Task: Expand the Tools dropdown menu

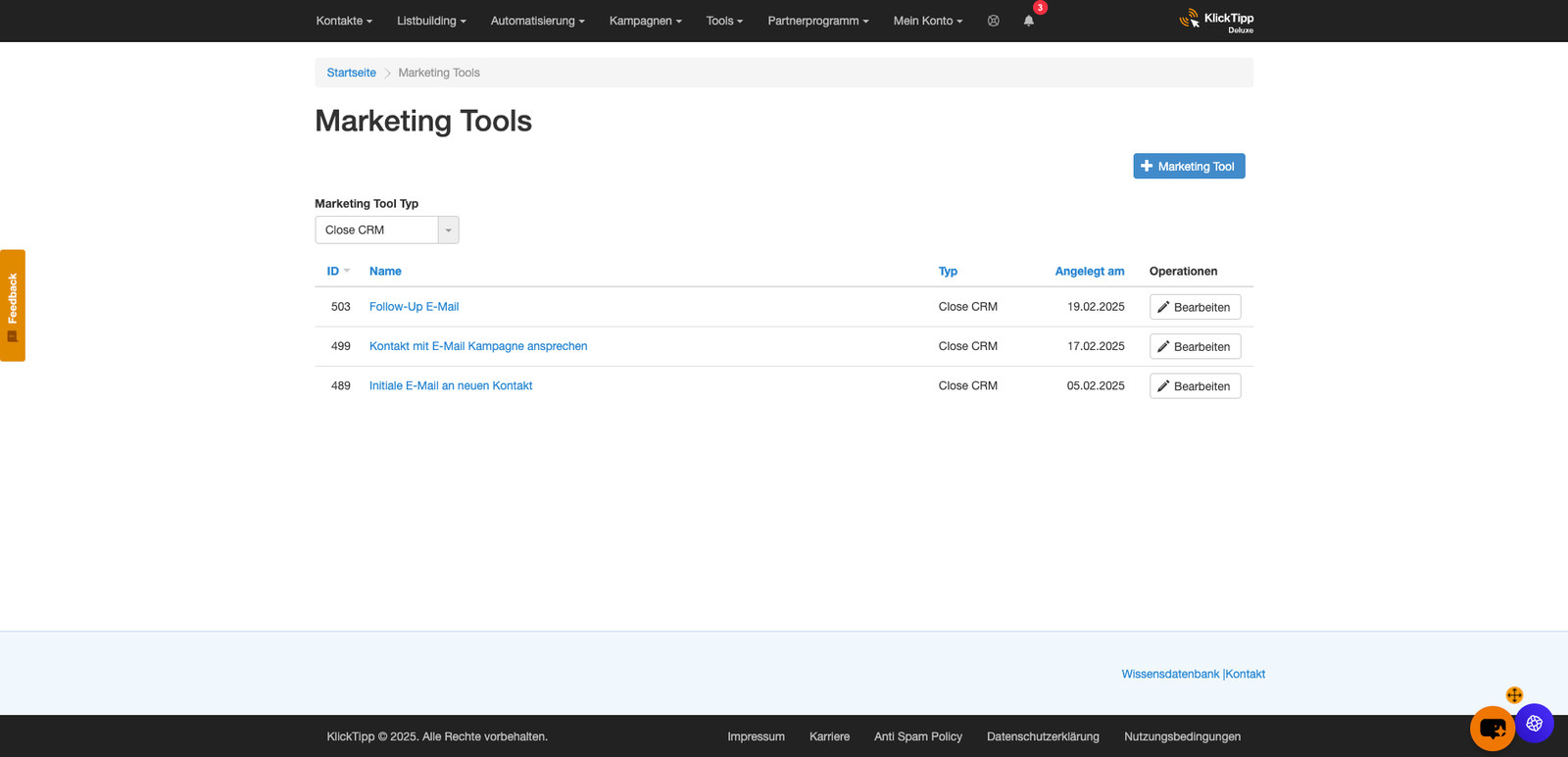Action: click(724, 21)
